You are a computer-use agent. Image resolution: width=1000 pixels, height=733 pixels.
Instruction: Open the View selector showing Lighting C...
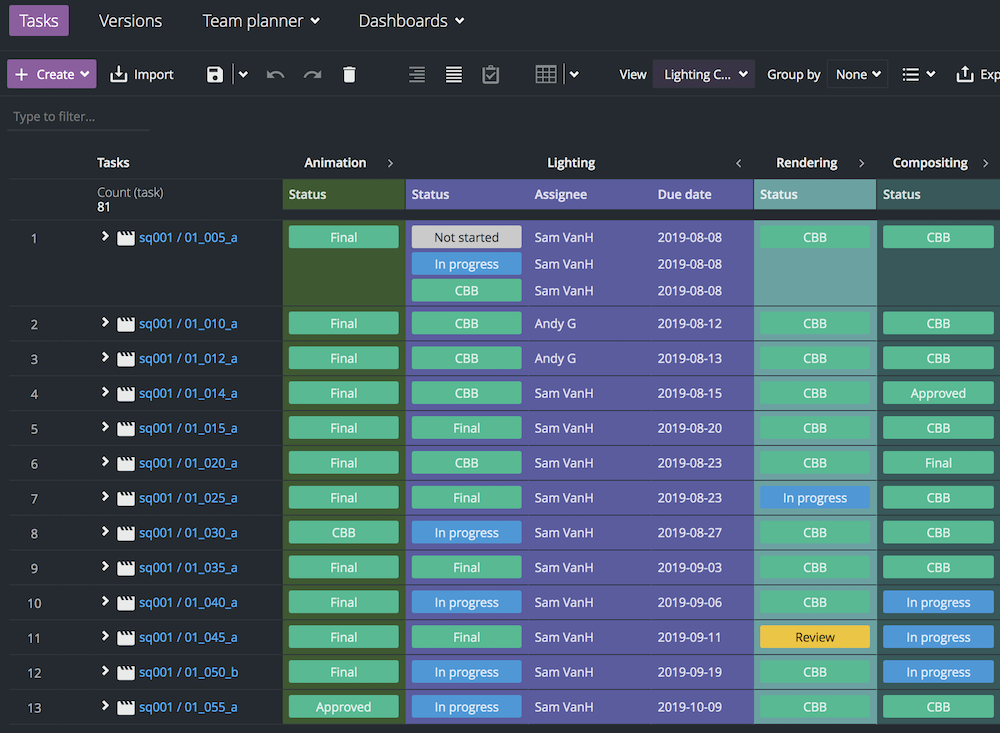click(x=703, y=74)
